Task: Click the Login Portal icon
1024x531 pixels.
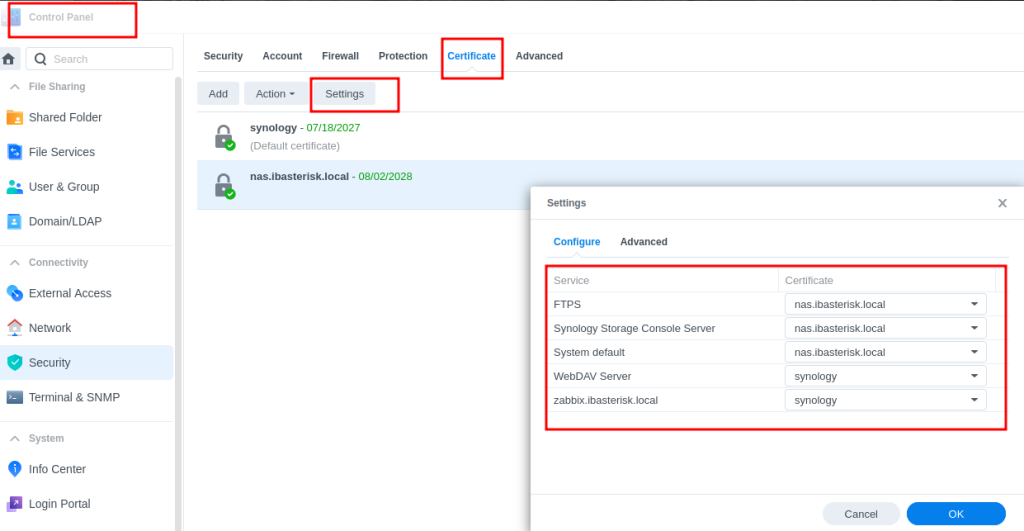Action: [x=14, y=504]
